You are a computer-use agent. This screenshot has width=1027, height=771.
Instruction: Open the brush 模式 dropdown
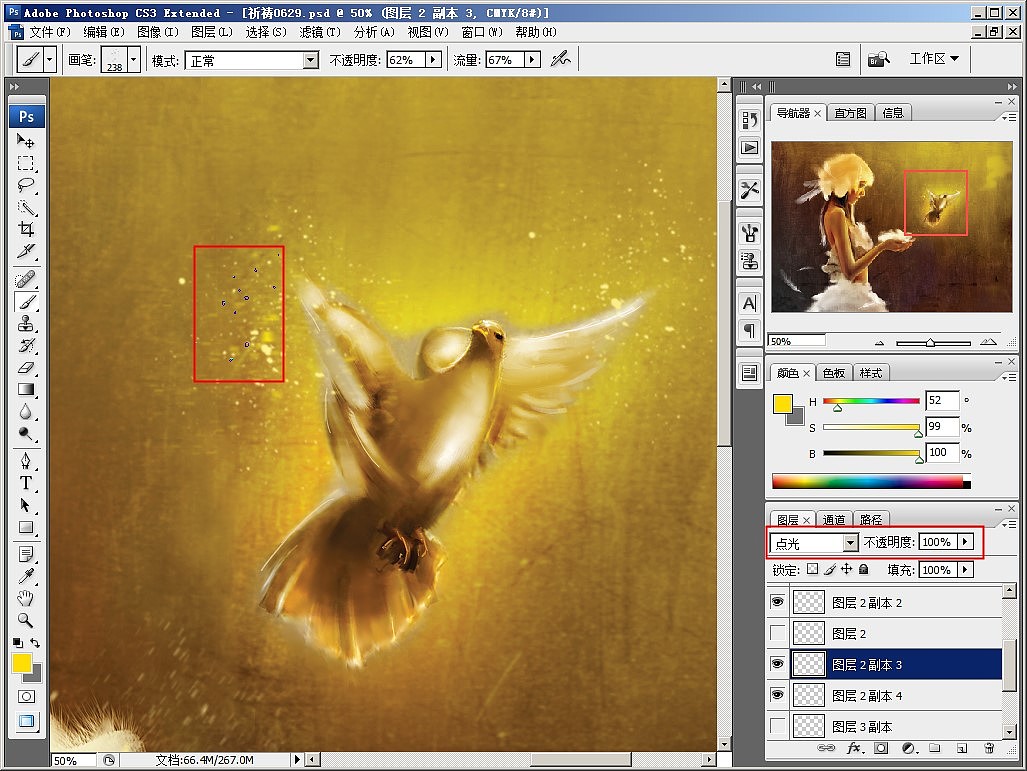tap(310, 60)
